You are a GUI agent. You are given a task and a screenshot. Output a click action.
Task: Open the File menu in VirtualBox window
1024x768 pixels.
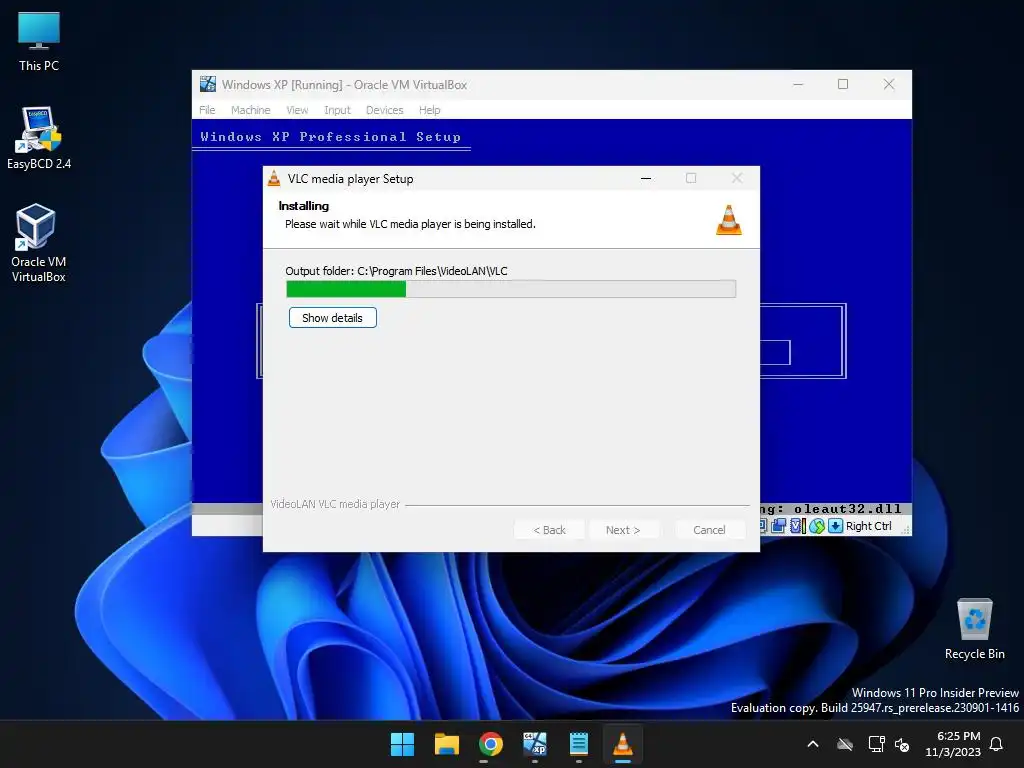tap(207, 110)
